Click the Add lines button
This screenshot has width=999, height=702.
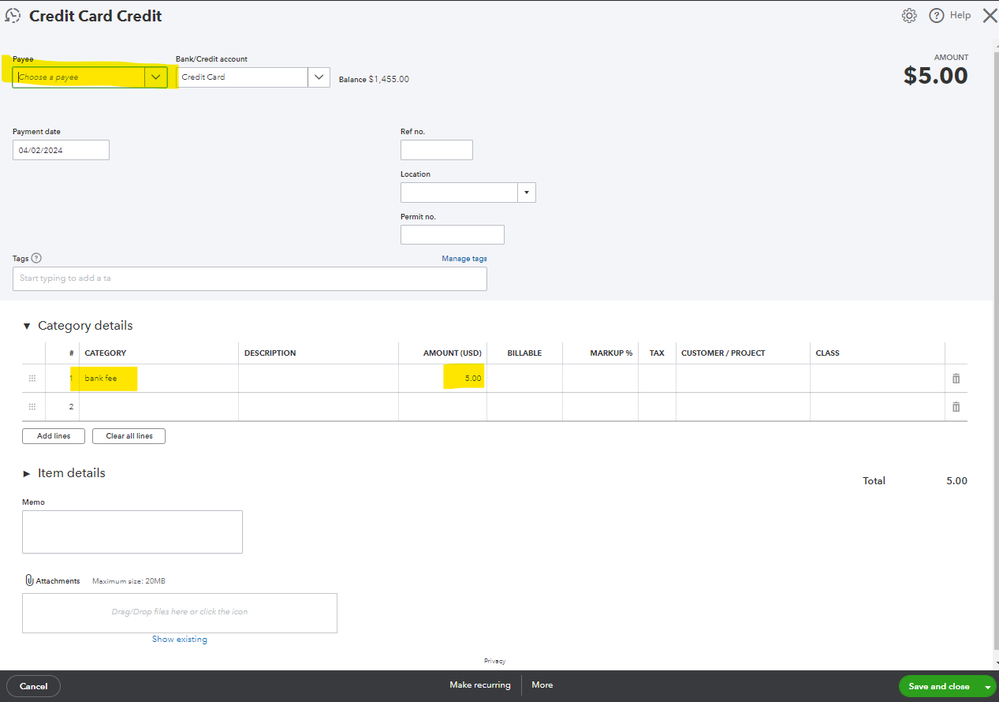(54, 436)
